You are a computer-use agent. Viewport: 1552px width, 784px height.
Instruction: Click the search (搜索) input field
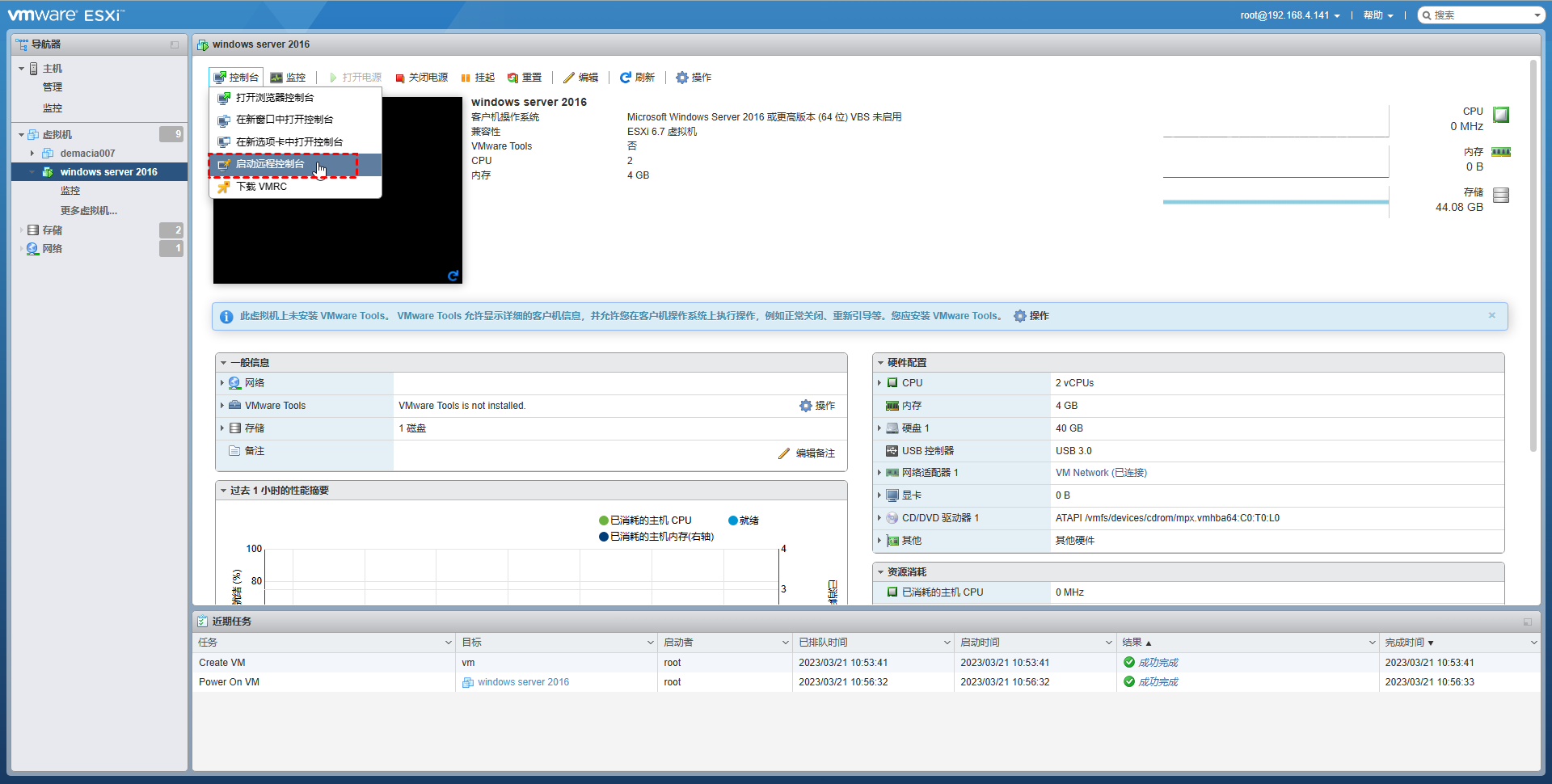click(1481, 15)
